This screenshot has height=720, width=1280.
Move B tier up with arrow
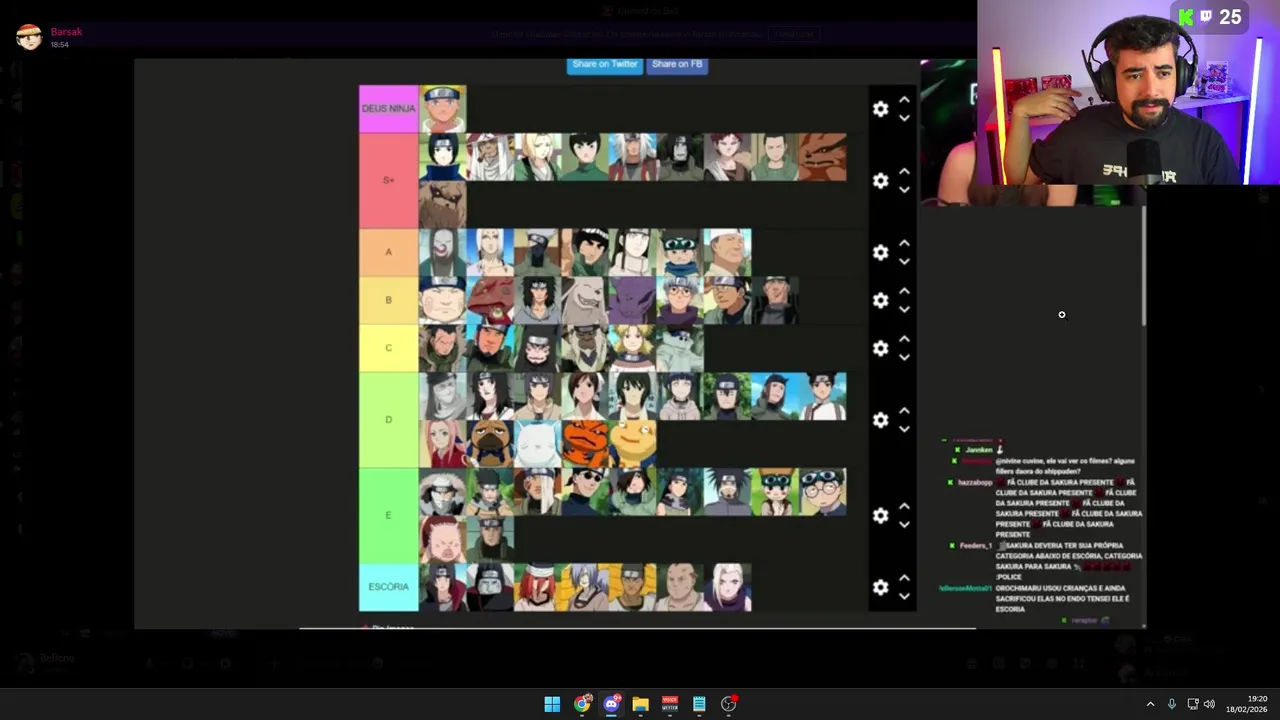coord(904,291)
